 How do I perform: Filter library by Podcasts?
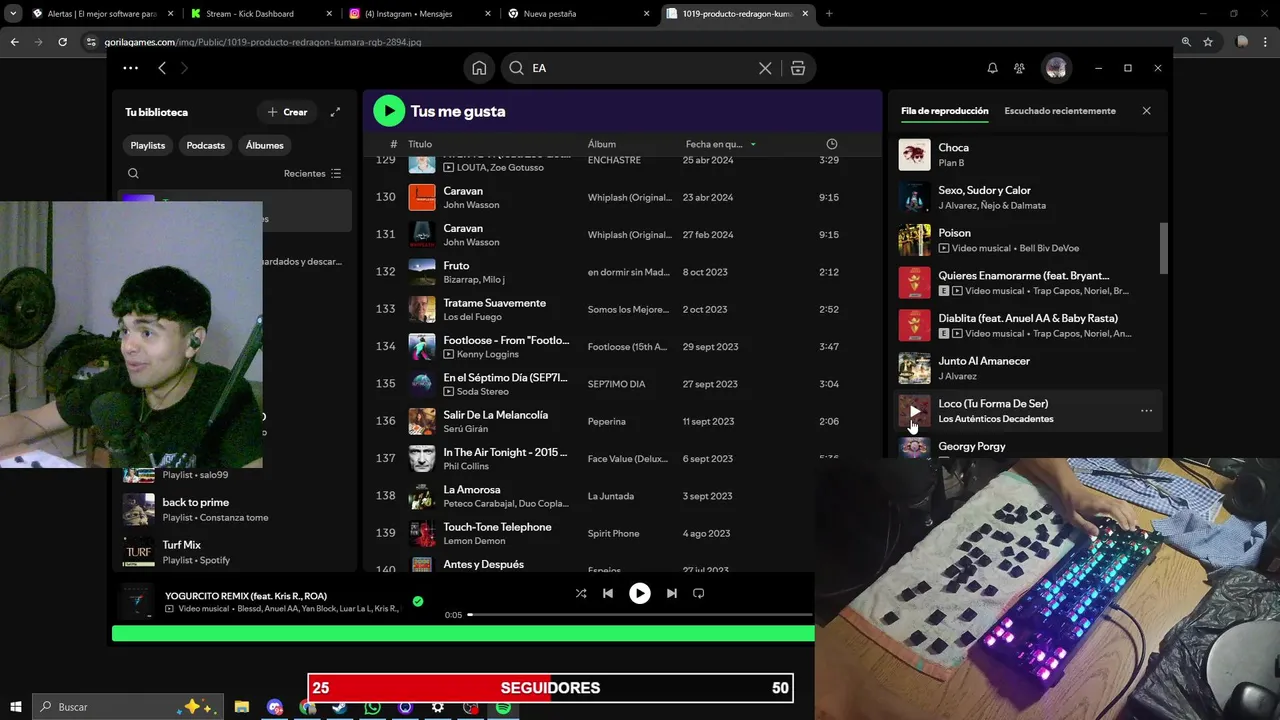[206, 145]
